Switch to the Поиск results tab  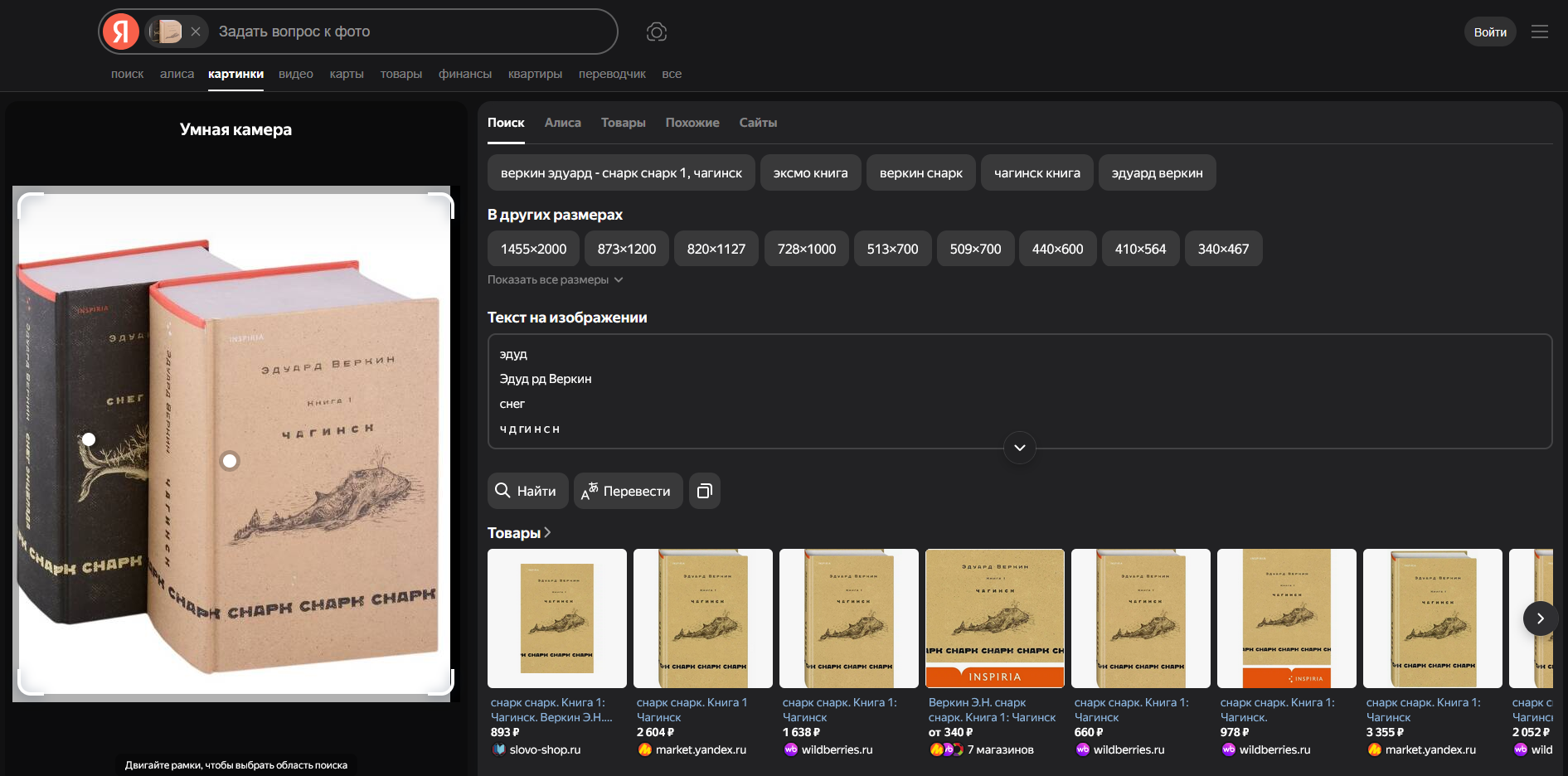(506, 123)
